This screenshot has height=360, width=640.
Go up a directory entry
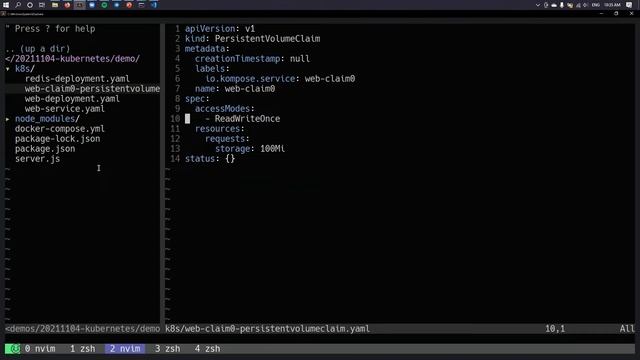click(x=38, y=49)
